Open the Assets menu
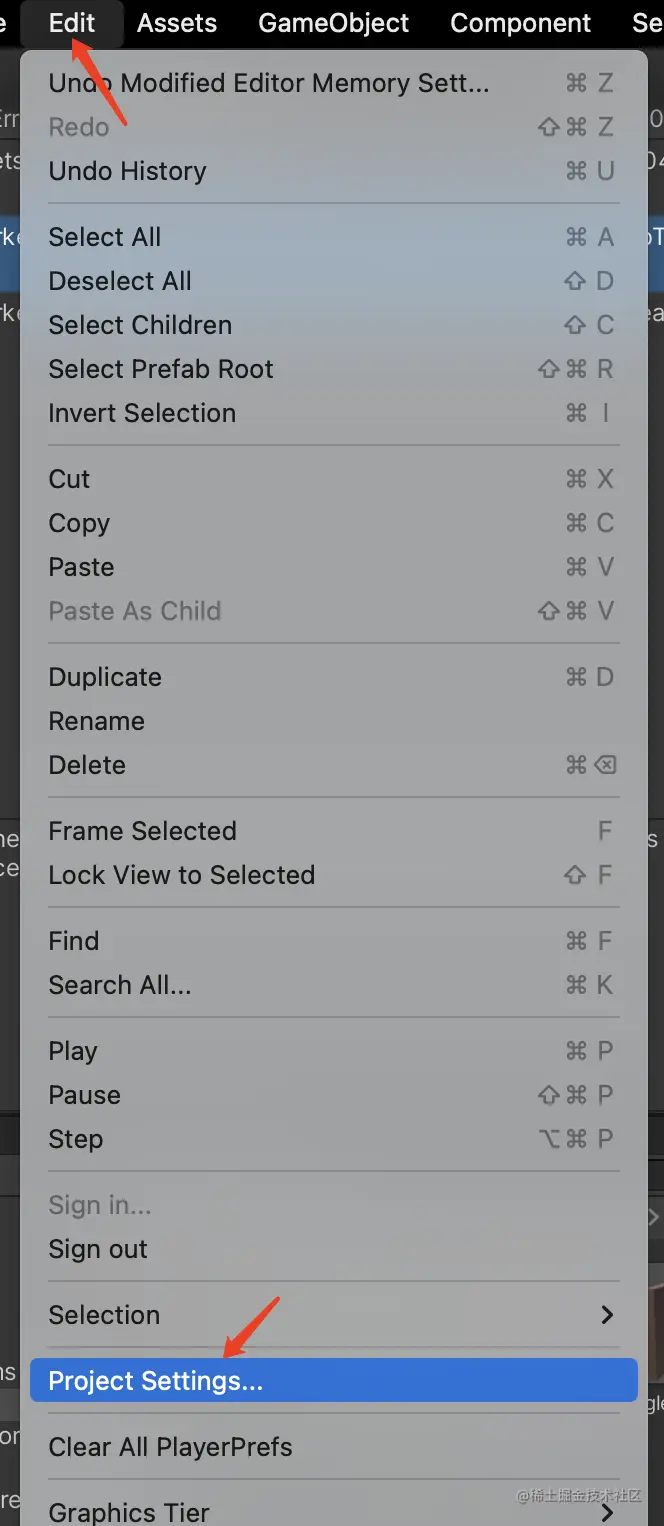 pyautogui.click(x=177, y=23)
